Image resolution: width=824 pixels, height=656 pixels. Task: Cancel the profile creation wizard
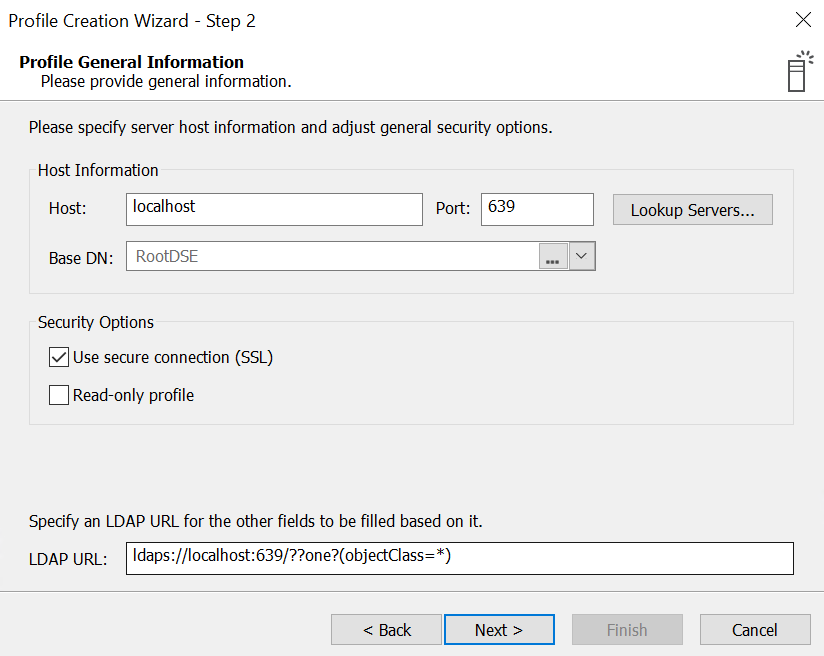click(x=754, y=630)
